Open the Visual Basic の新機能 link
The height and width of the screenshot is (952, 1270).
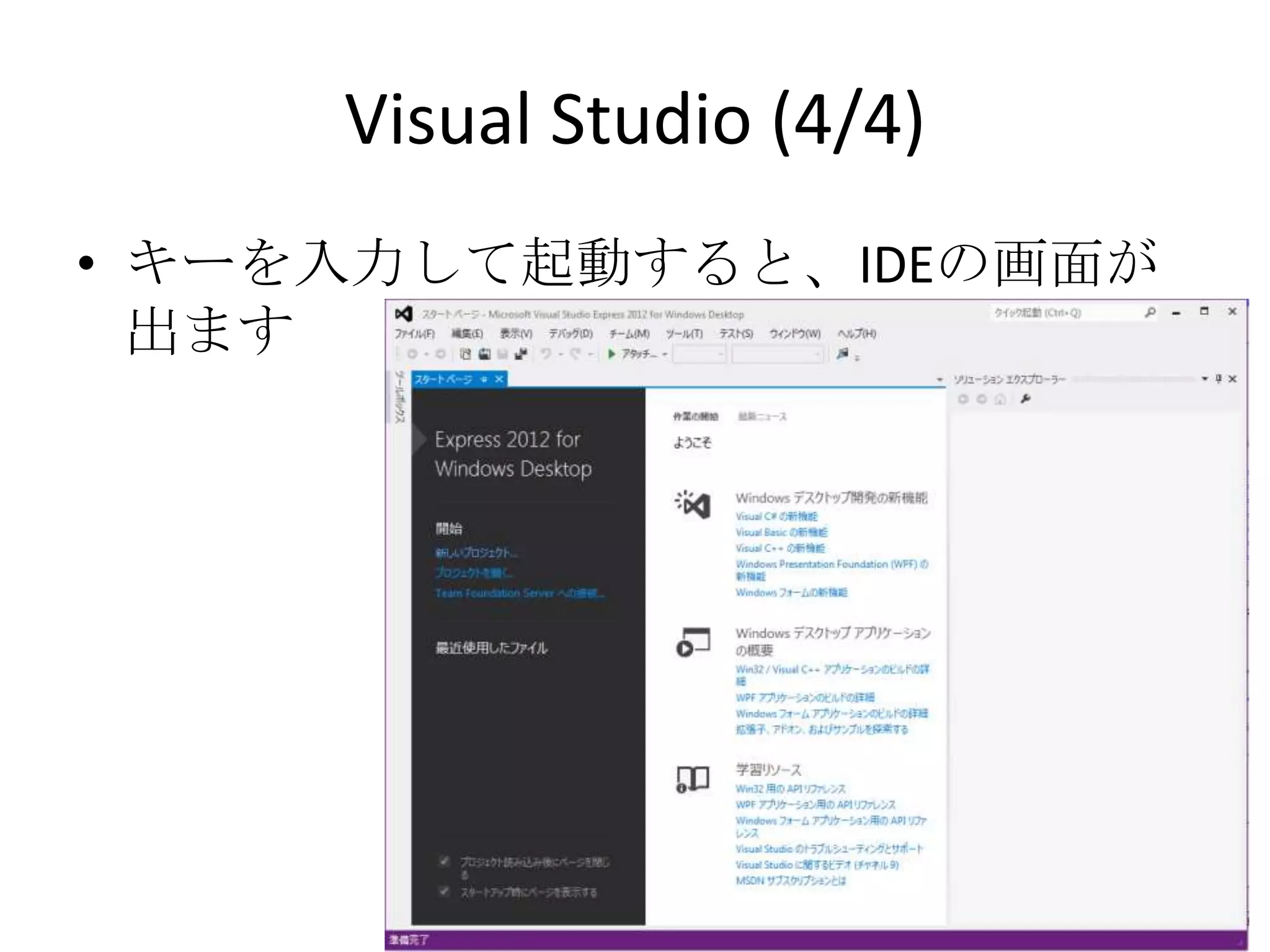[781, 532]
